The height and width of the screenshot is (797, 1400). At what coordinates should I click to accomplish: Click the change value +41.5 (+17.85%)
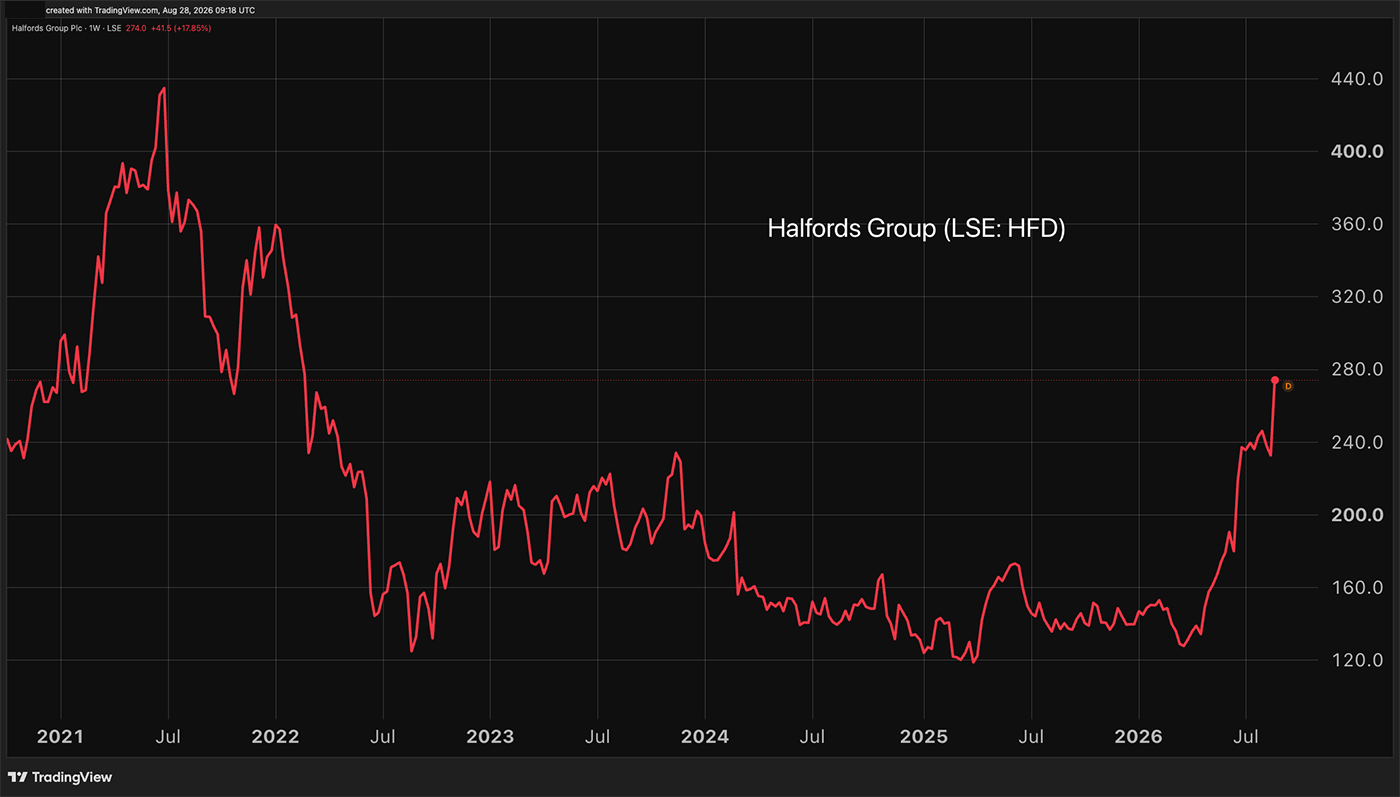181,27
